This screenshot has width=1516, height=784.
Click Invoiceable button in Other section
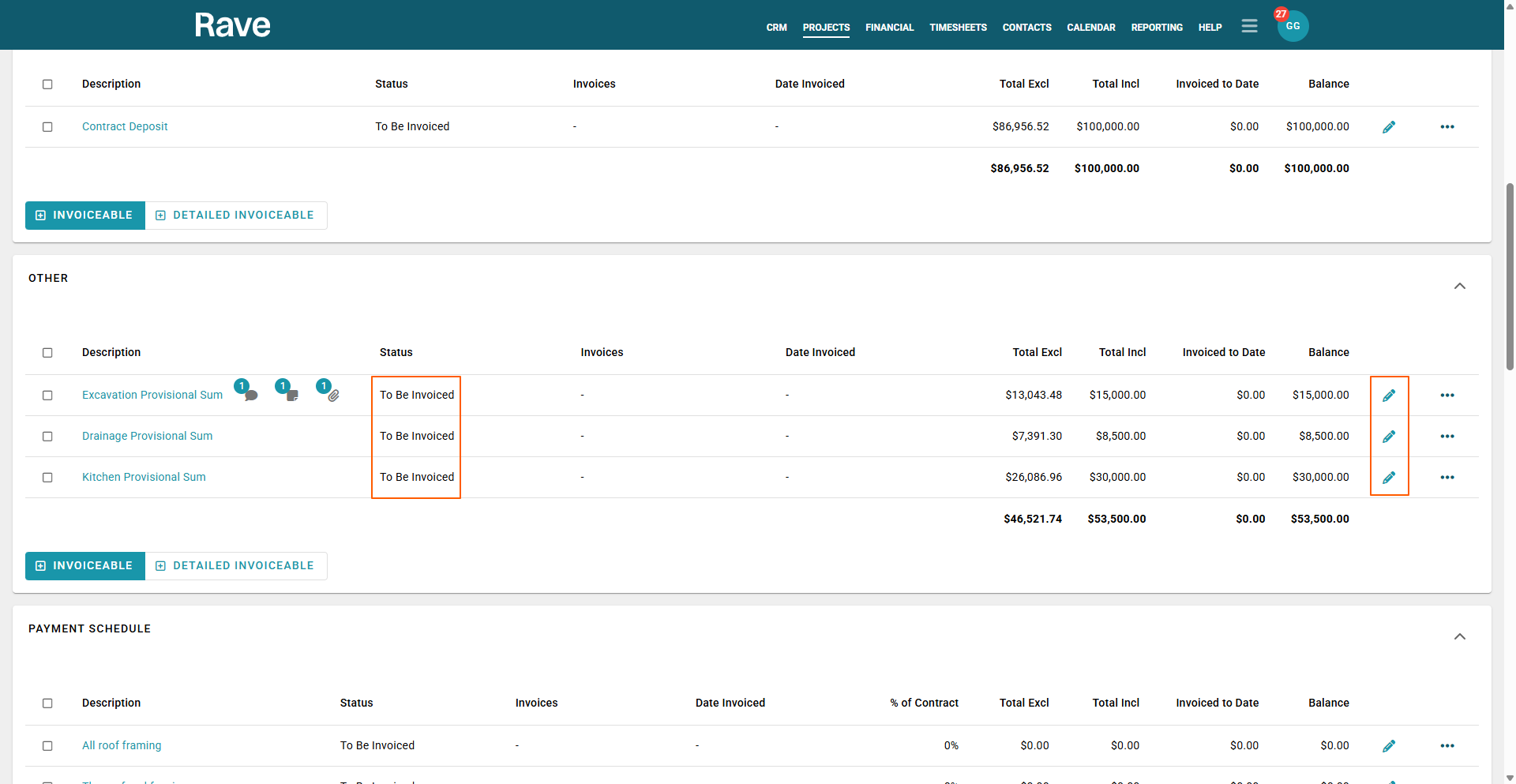click(85, 566)
